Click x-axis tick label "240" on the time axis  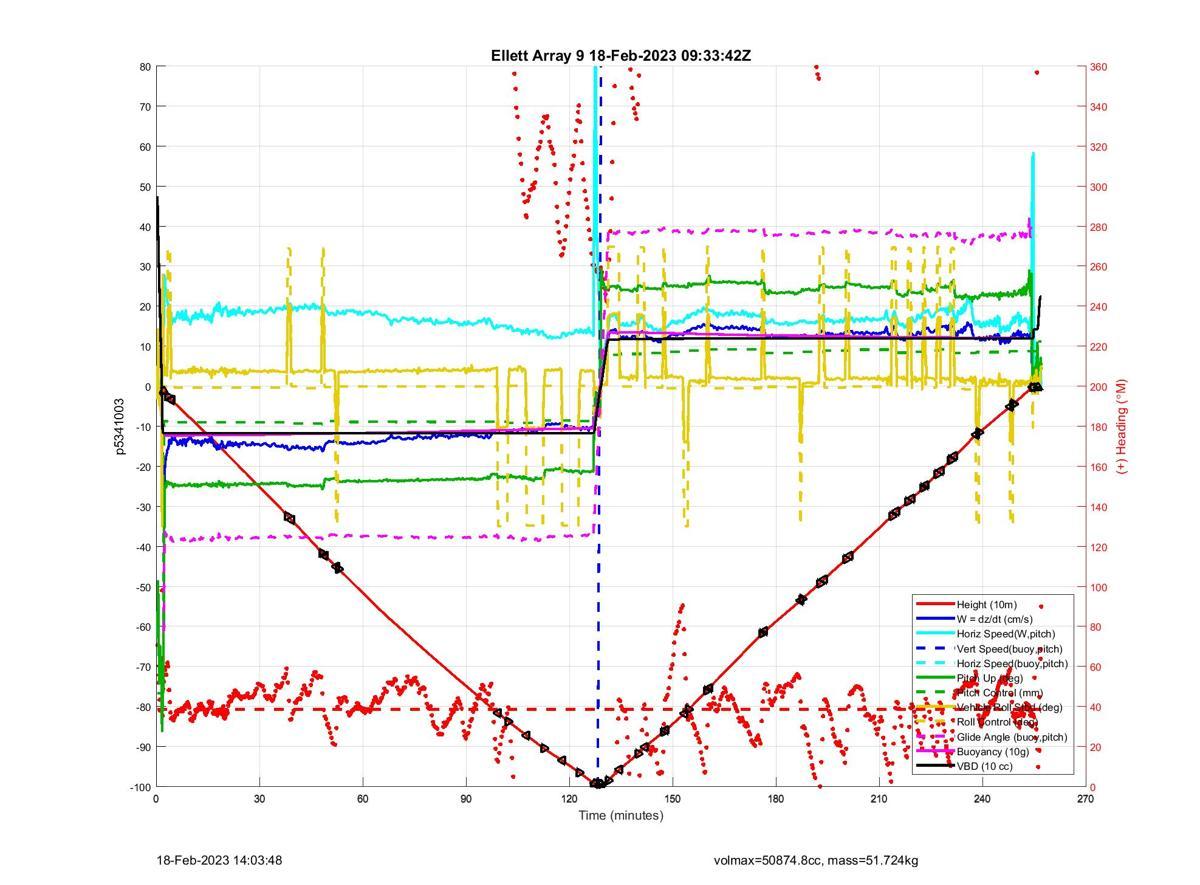[982, 798]
